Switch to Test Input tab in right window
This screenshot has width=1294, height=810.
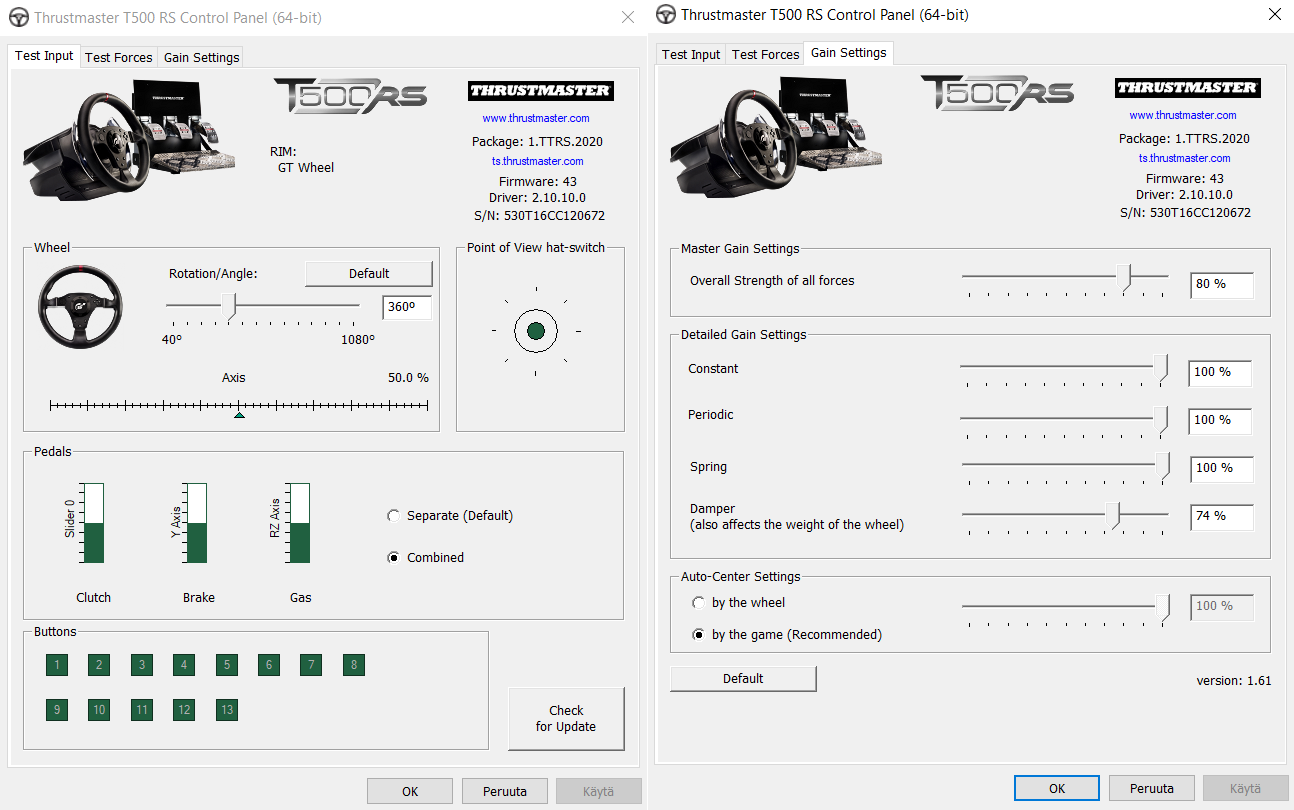pos(691,54)
